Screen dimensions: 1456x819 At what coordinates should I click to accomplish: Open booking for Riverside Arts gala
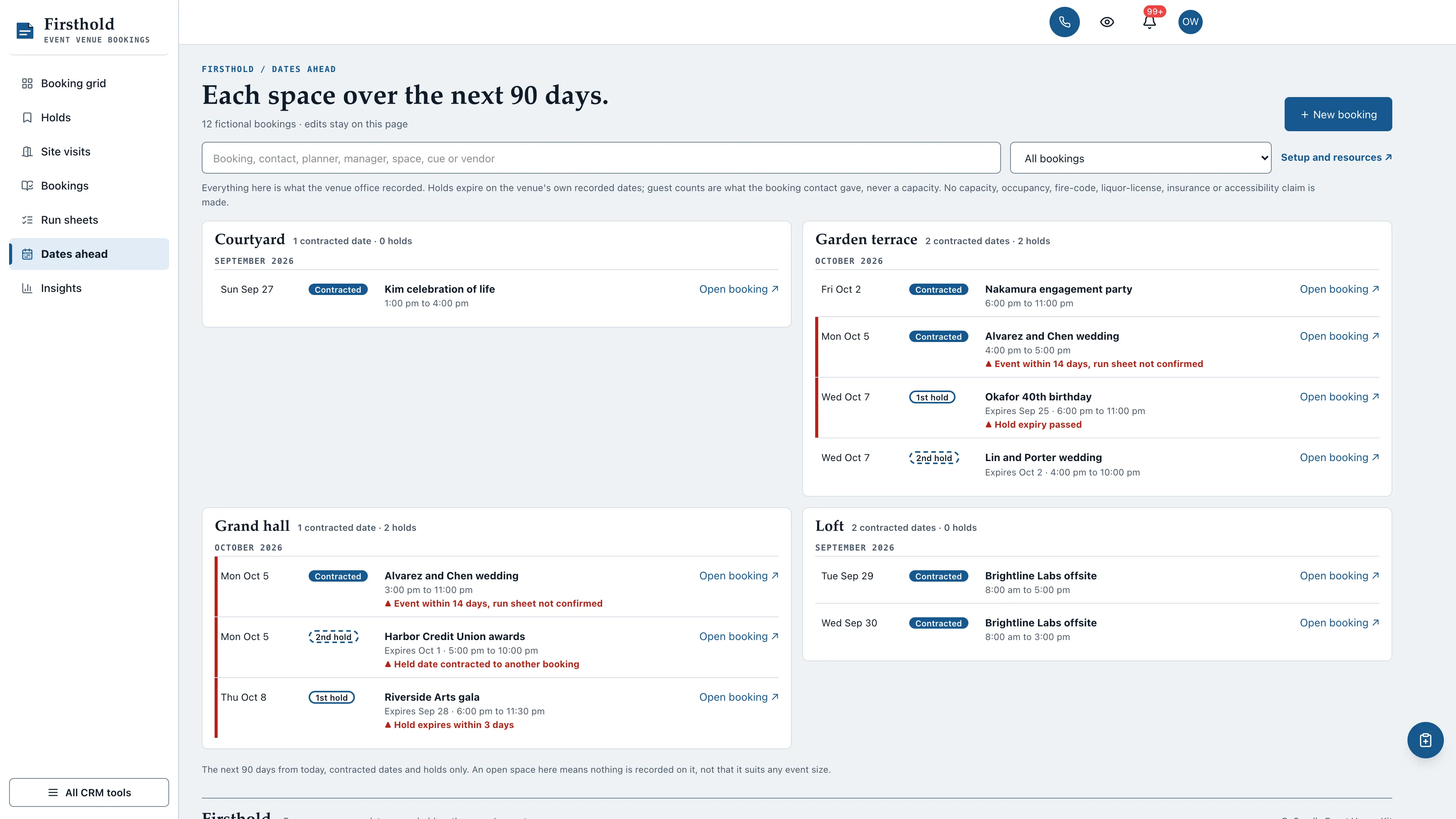tap(738, 698)
